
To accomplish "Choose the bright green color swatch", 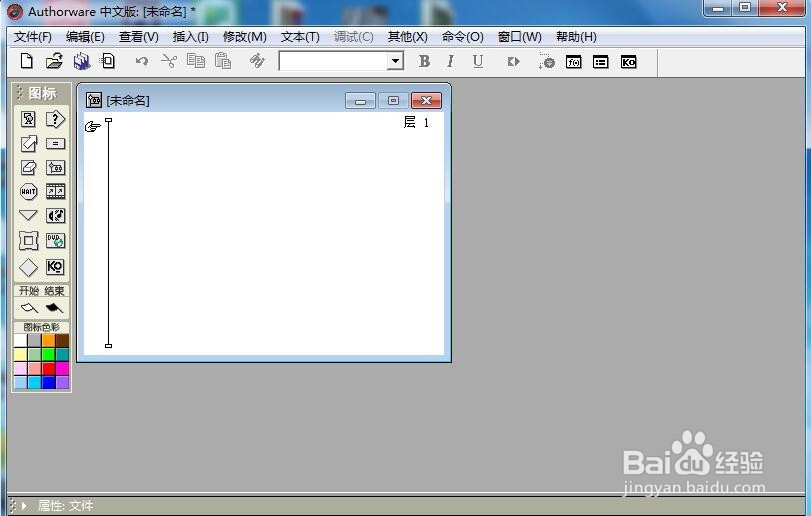I will [48, 354].
